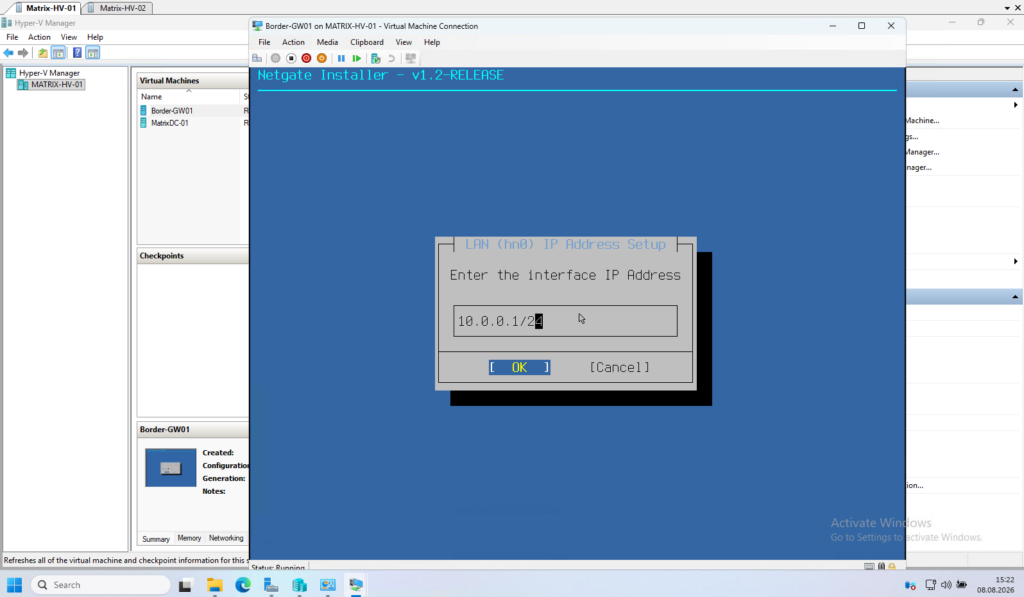
Task: Collapse the upper Actions pane section arrow
Action: point(1015,89)
